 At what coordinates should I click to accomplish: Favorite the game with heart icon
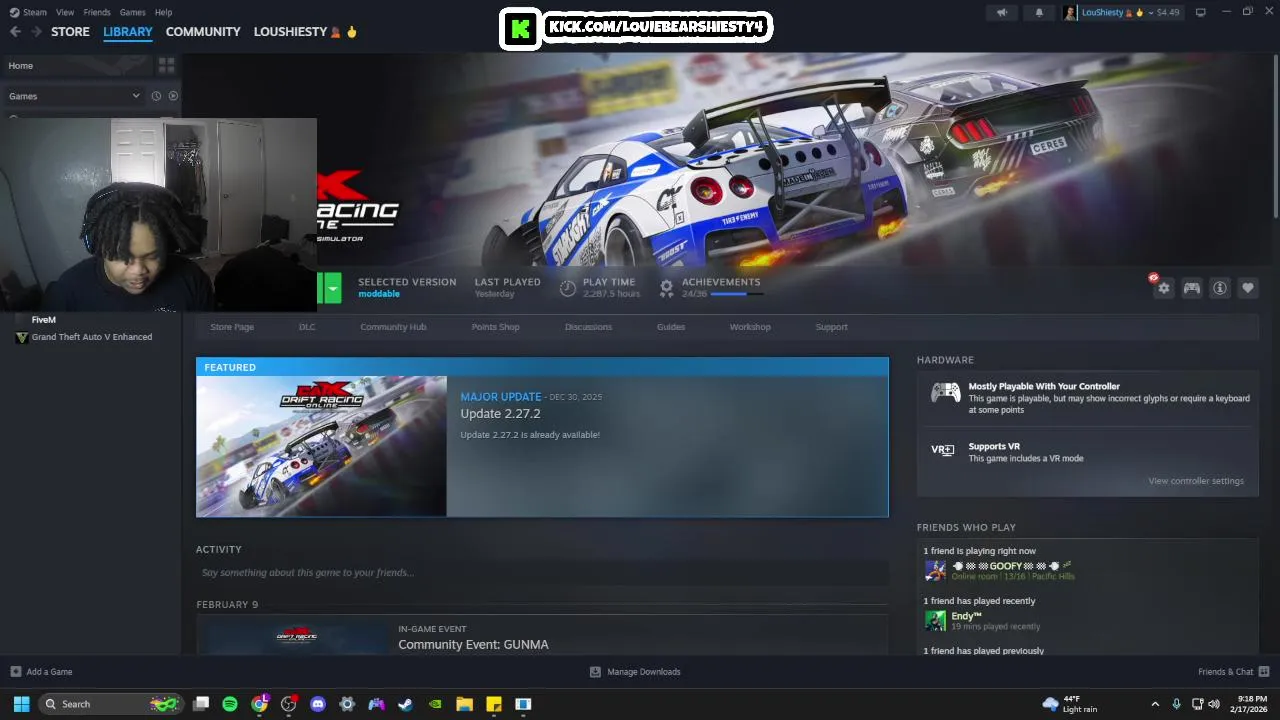tap(1248, 288)
